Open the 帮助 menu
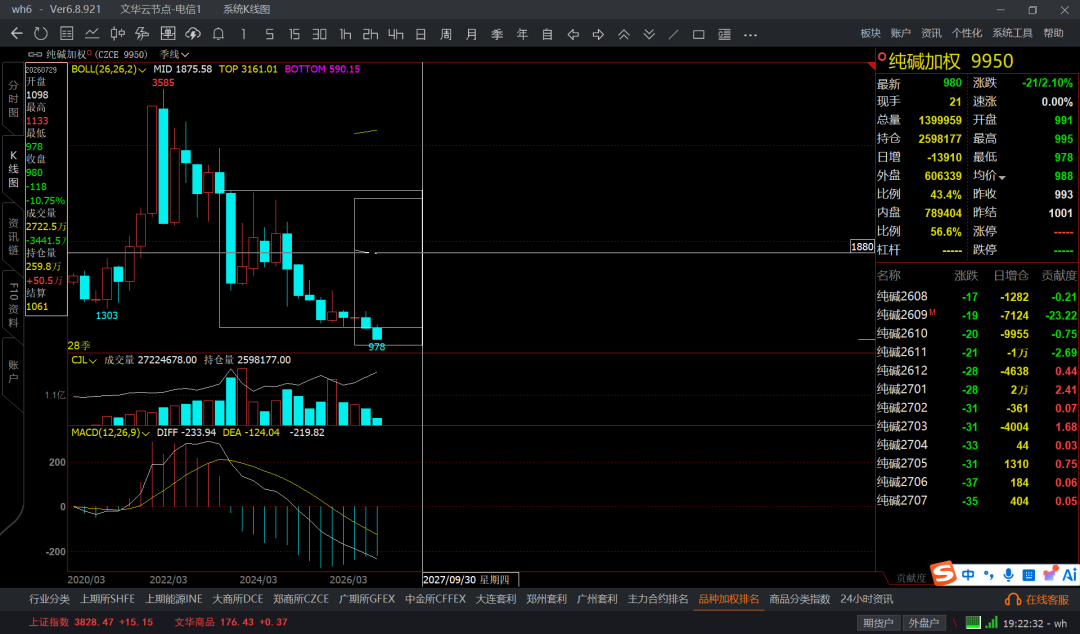 1053,33
